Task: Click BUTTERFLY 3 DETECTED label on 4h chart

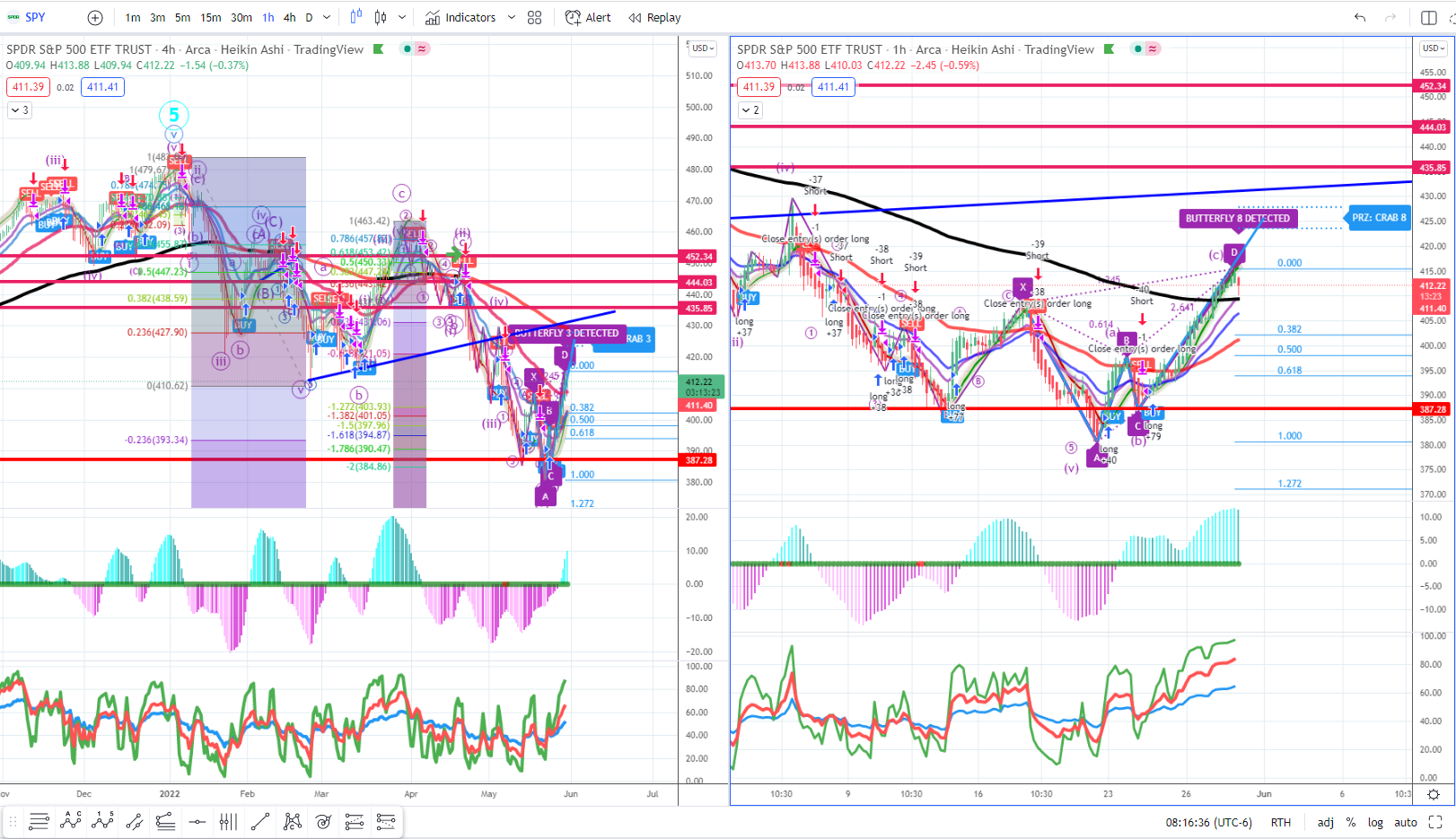Action: (566, 333)
